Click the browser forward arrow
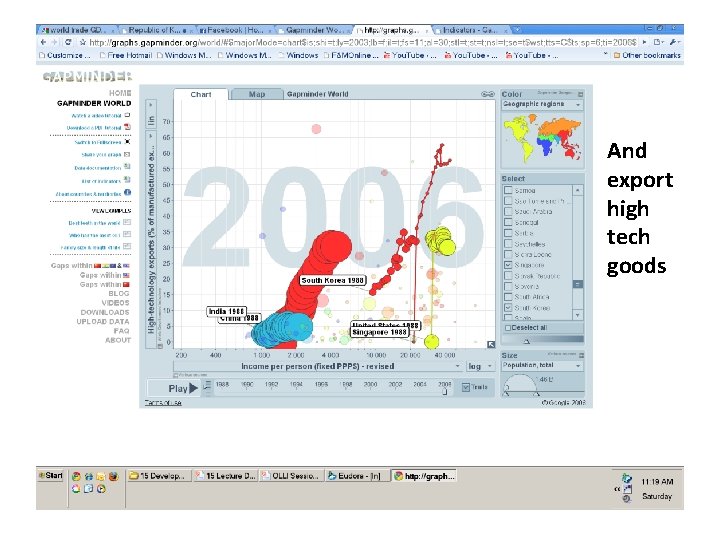Screen dimensions: 720x540 click(55, 42)
